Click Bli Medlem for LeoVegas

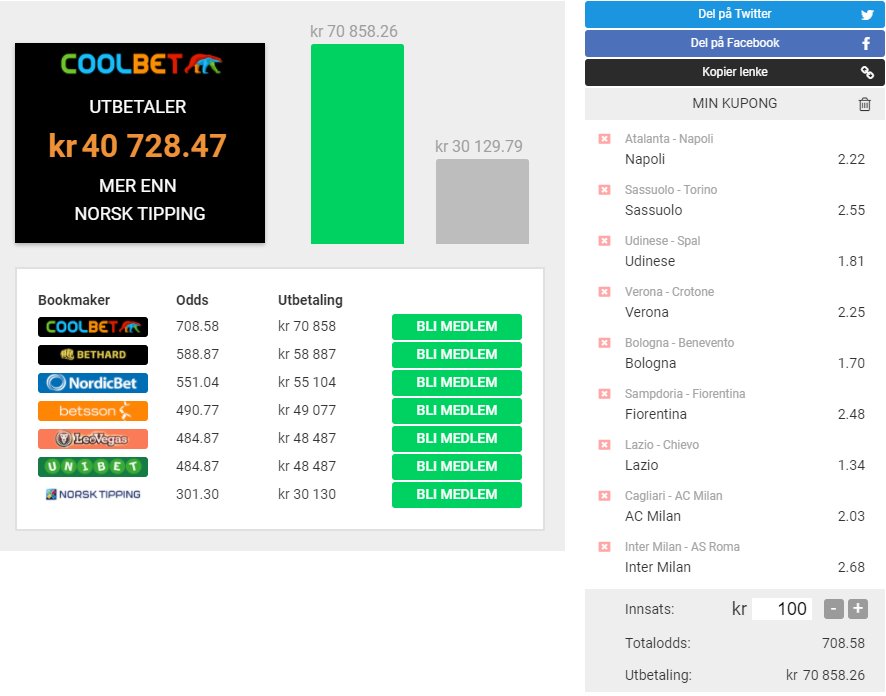tap(457, 438)
